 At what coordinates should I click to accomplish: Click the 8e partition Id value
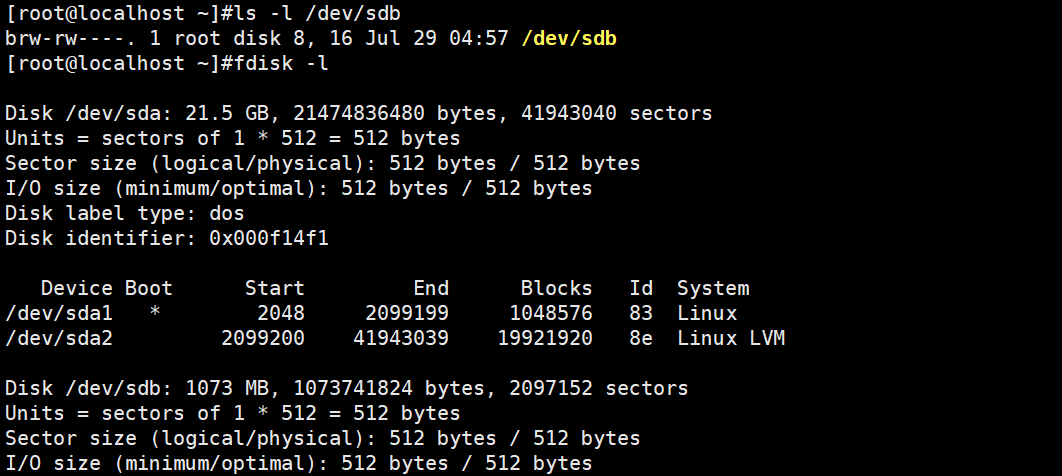pos(641,338)
